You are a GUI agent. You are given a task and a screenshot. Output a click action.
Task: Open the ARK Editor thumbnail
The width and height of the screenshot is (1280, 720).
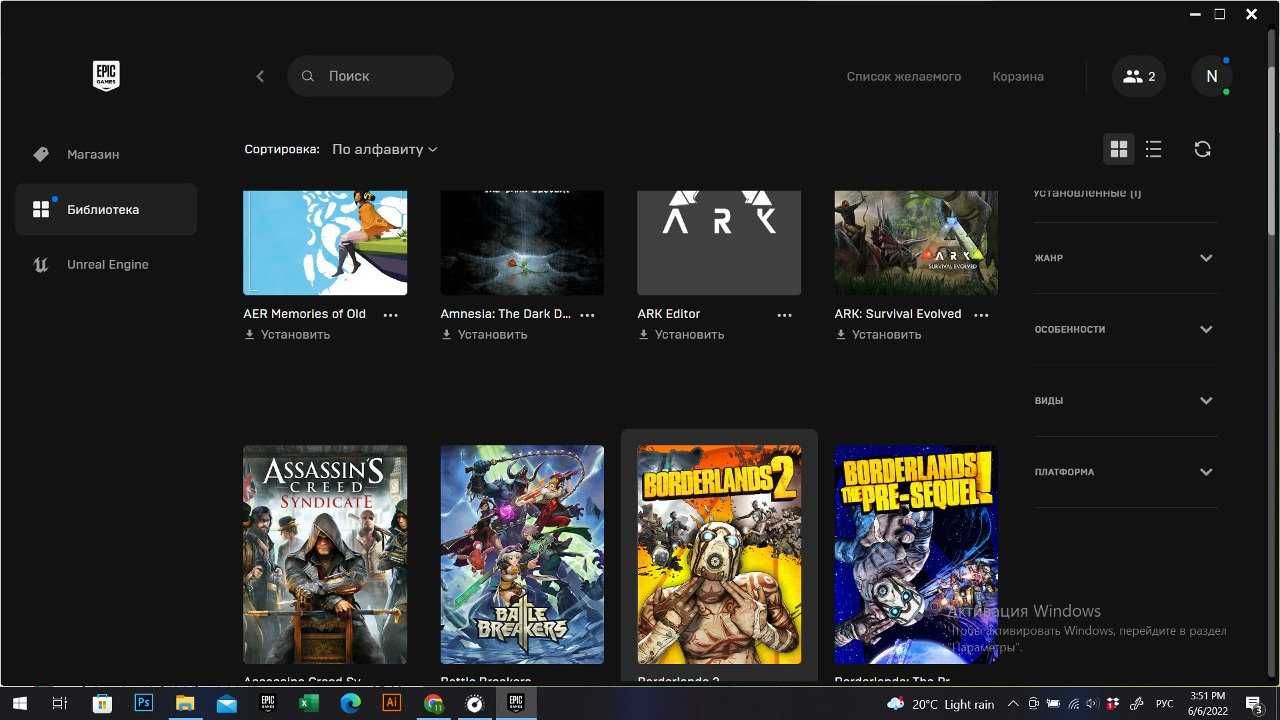coord(719,243)
